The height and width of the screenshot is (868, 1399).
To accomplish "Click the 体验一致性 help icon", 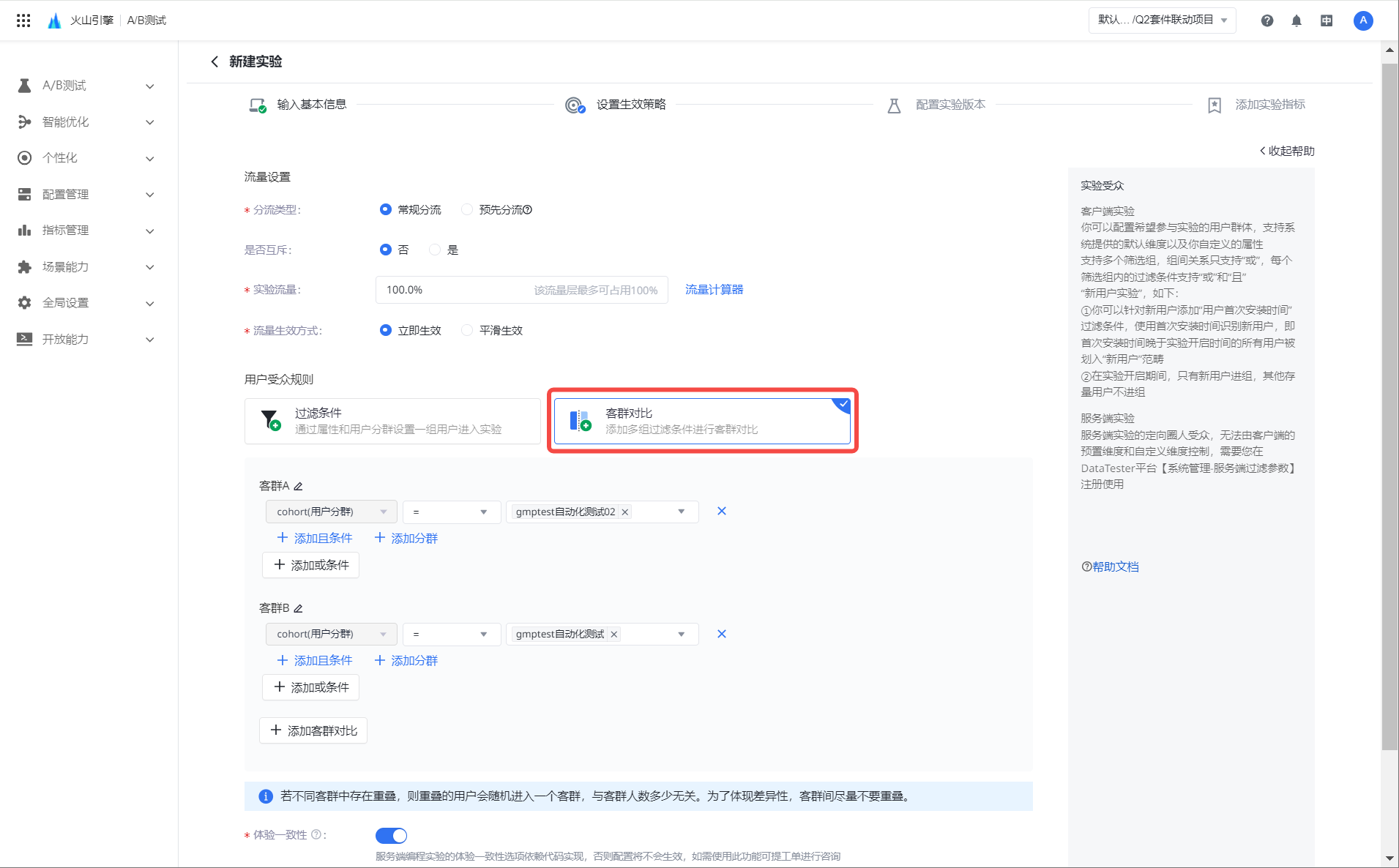I will click(x=316, y=834).
